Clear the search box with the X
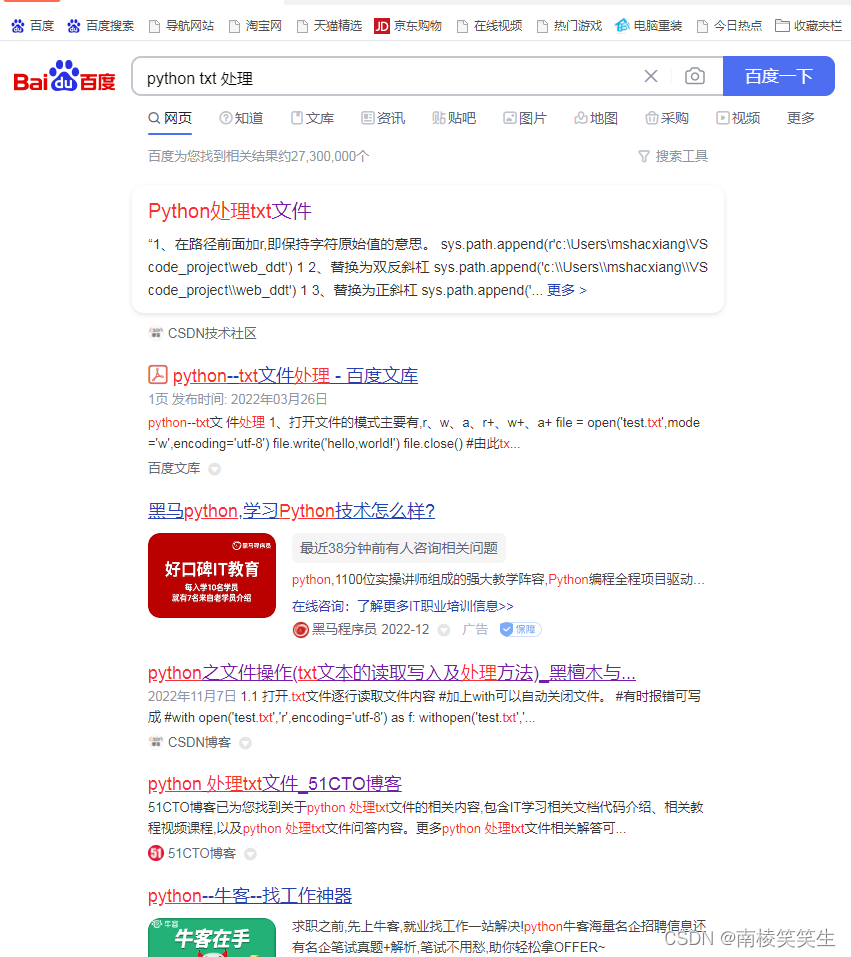This screenshot has width=851, height=957. pyautogui.click(x=651, y=76)
